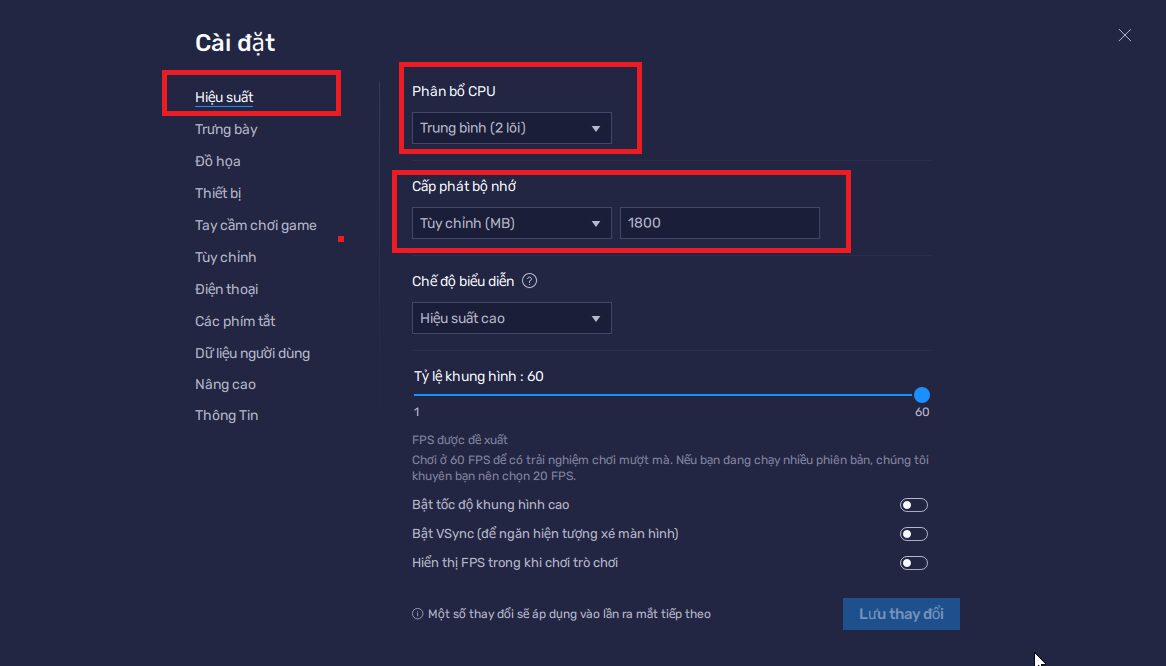The height and width of the screenshot is (666, 1166).
Task: Open the Chế độ biểu diễn dropdown
Action: click(x=511, y=318)
